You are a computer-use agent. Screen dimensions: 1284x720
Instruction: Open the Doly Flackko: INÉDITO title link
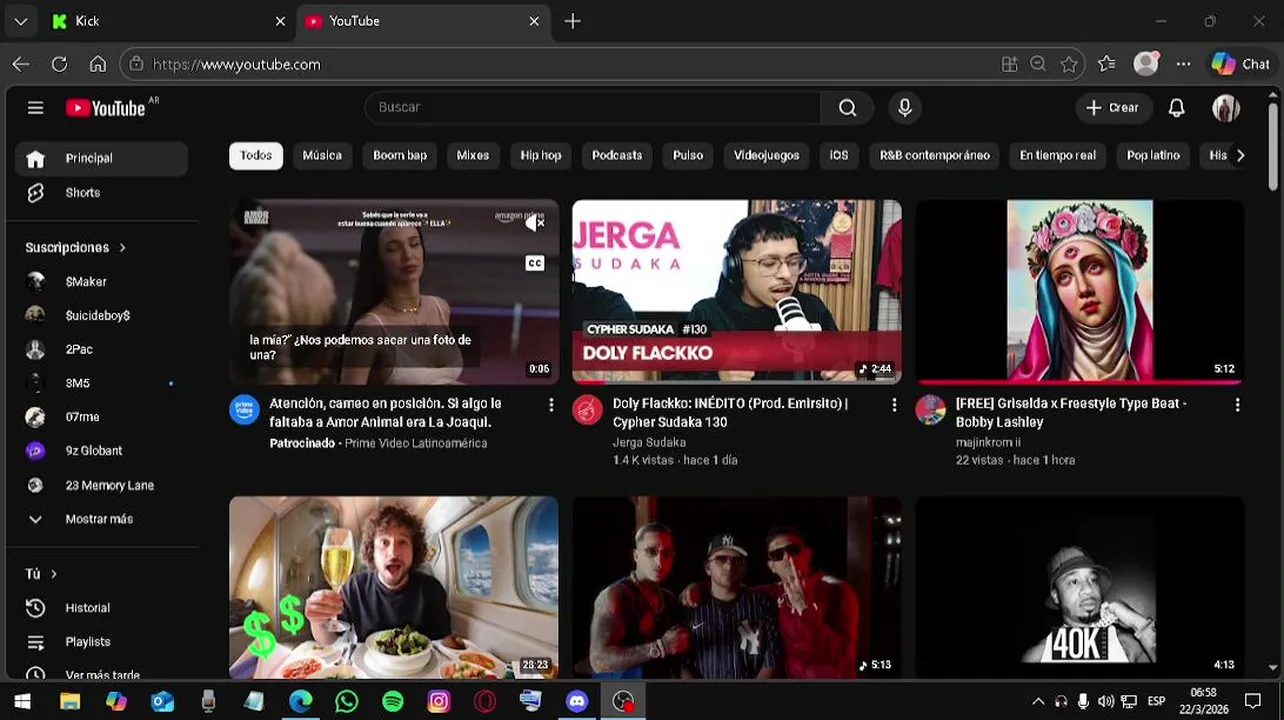[x=730, y=413]
